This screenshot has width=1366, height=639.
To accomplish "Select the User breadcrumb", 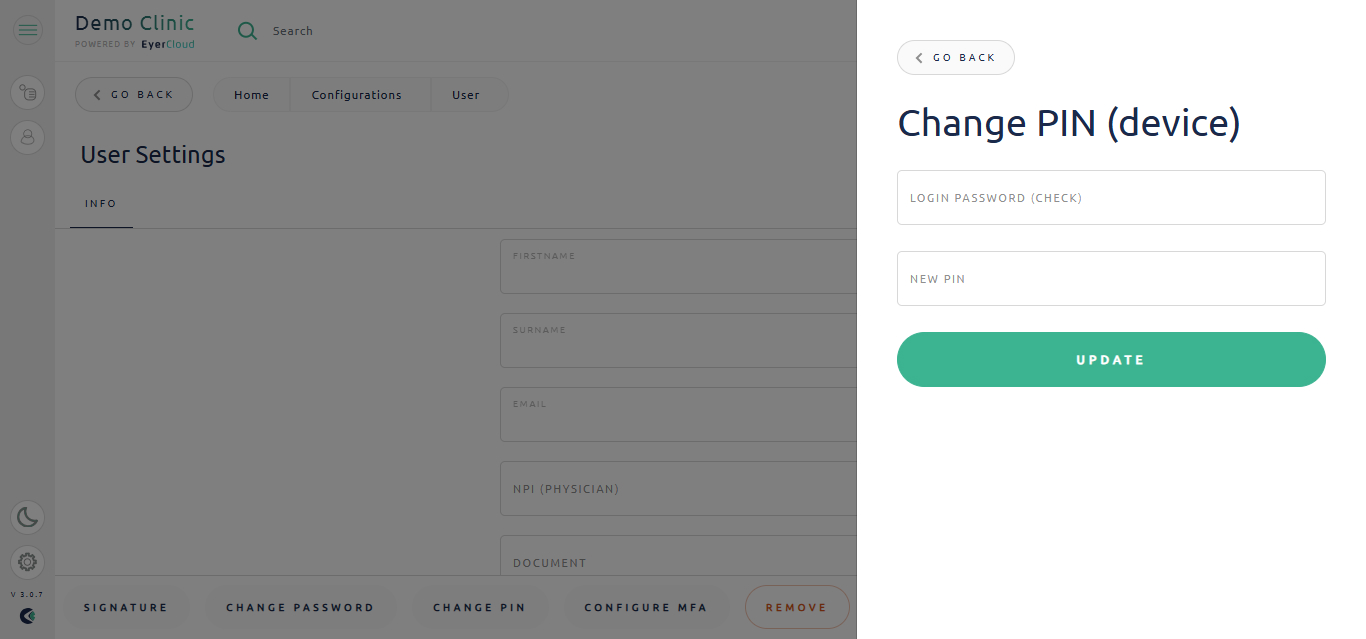I will [x=466, y=95].
